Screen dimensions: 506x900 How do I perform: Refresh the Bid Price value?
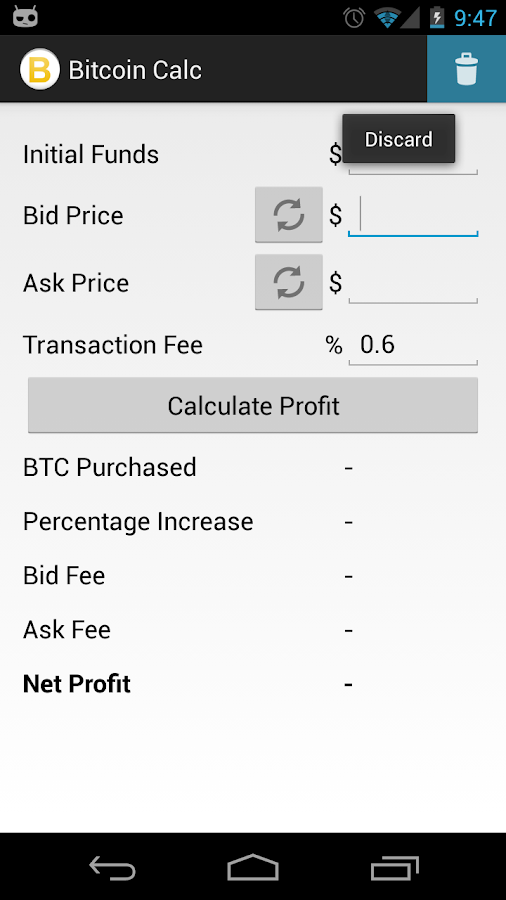(289, 215)
